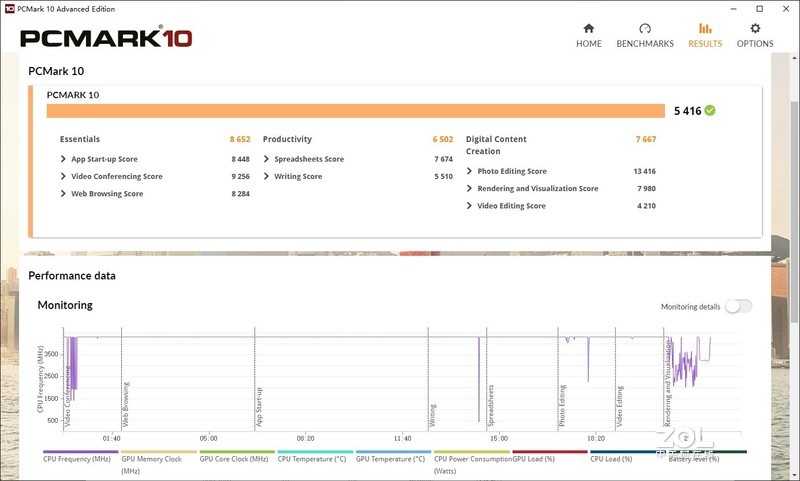
Task: Expand Video Editing Score
Action: [x=469, y=206]
